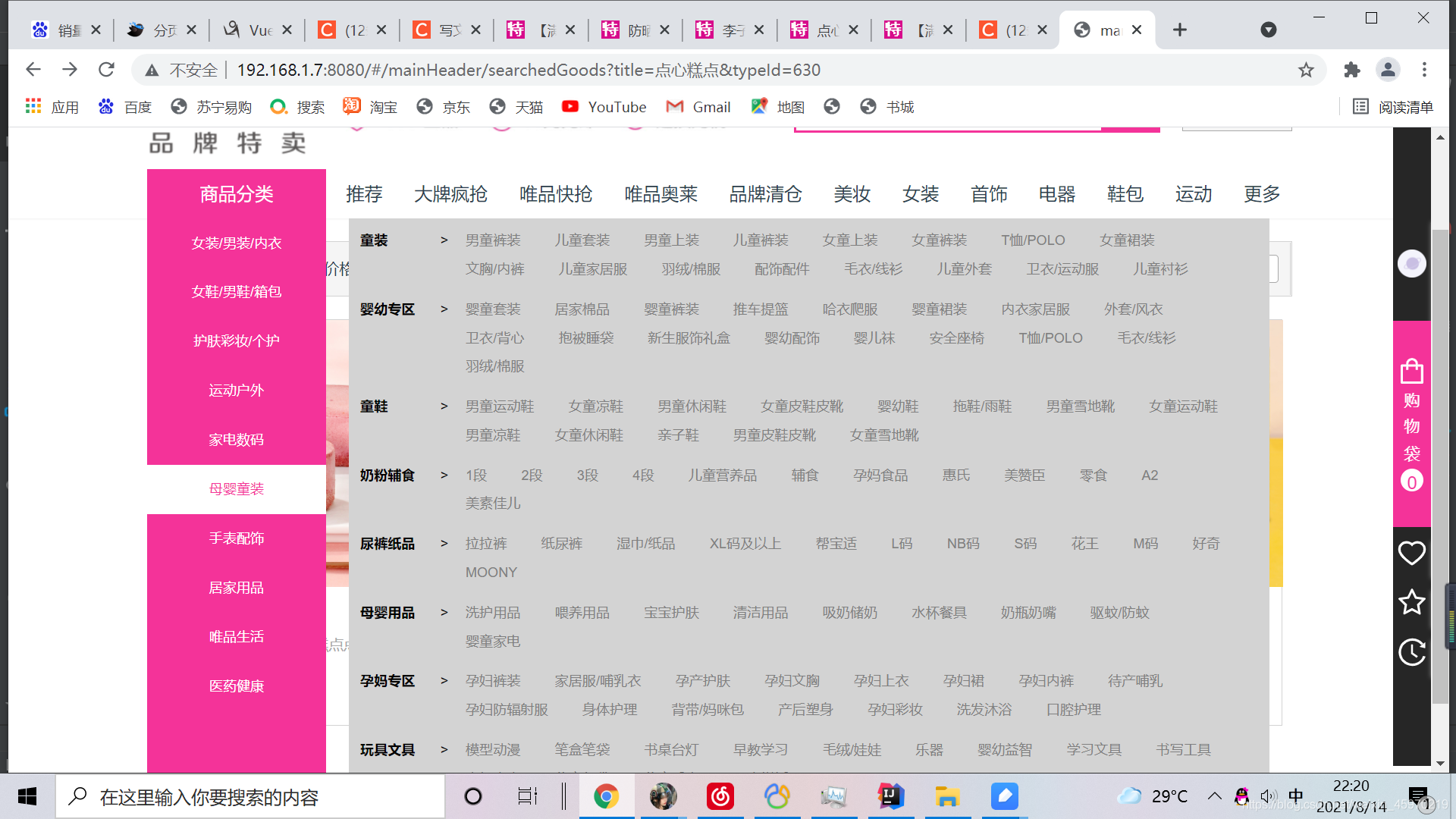Select 母婴童装 in the category sidebar
Screen dimensions: 1456x819
point(237,489)
